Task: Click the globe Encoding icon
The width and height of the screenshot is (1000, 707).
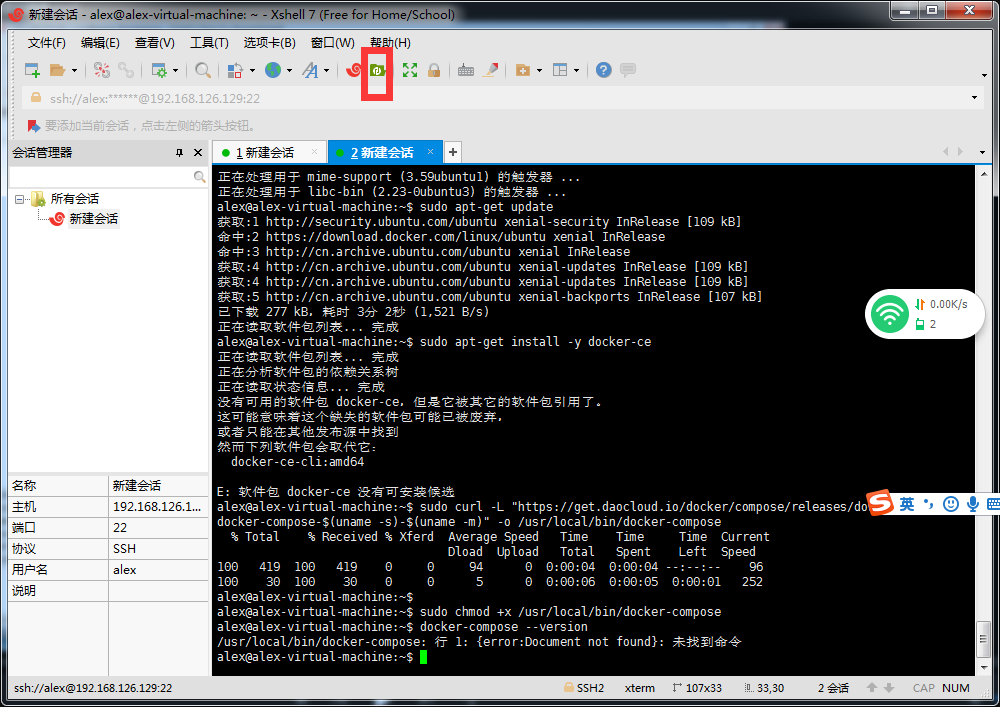Action: [273, 70]
